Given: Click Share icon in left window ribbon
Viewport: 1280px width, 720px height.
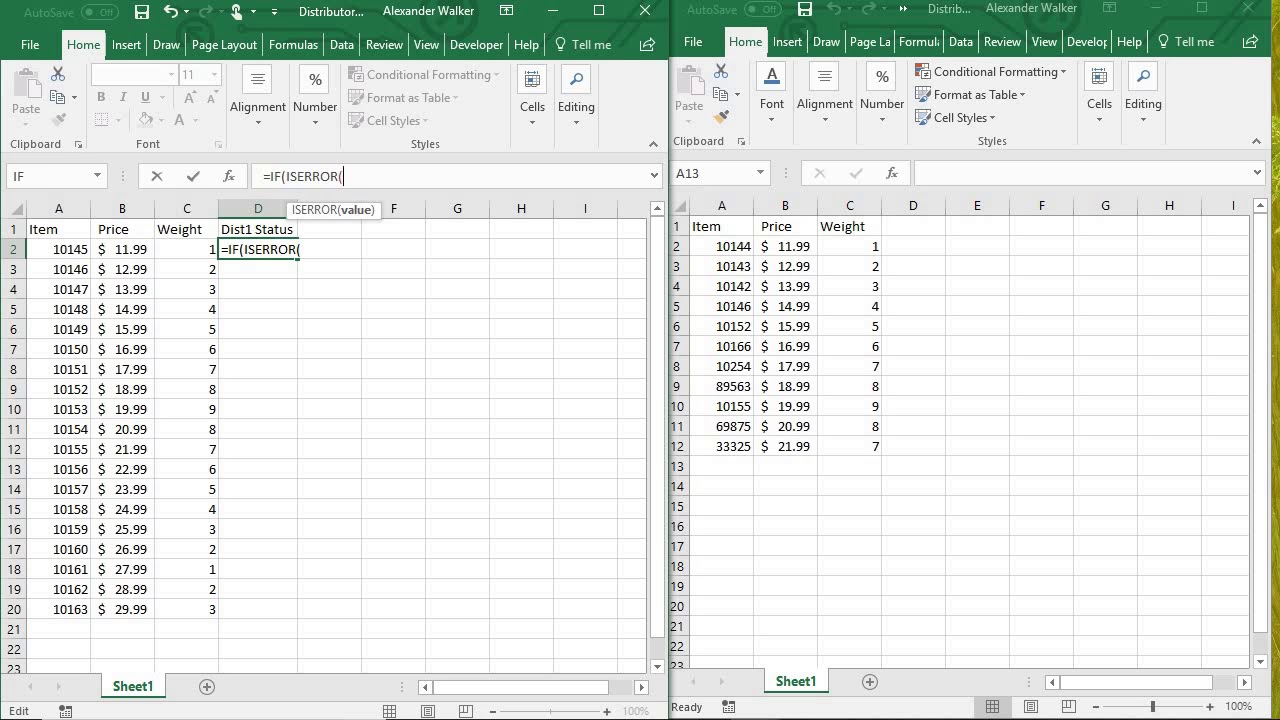Looking at the screenshot, I should (x=647, y=44).
